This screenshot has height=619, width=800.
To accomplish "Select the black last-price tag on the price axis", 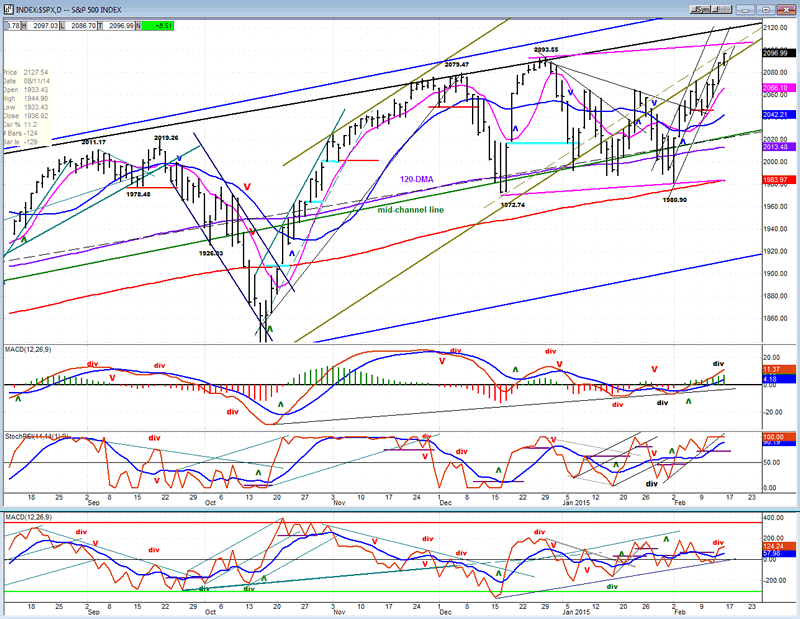I will click(x=779, y=53).
